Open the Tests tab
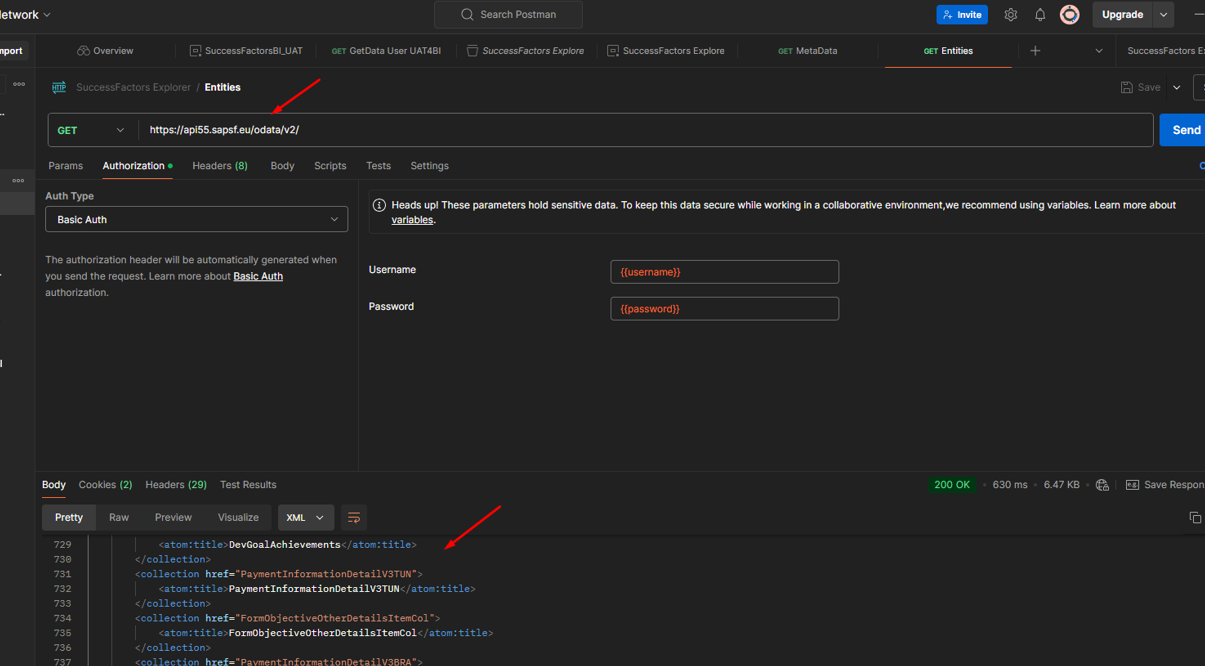 378,166
